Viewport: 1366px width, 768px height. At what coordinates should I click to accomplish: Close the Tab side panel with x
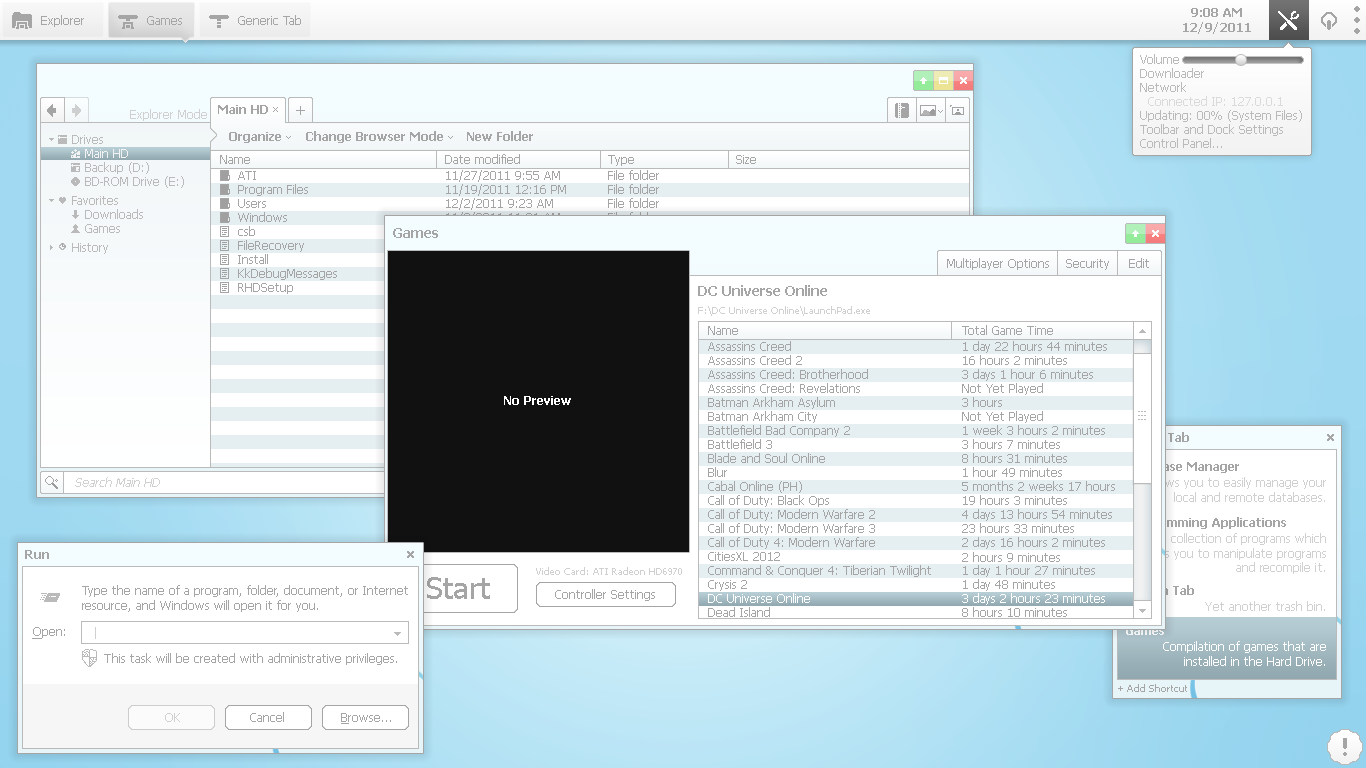(x=1330, y=437)
